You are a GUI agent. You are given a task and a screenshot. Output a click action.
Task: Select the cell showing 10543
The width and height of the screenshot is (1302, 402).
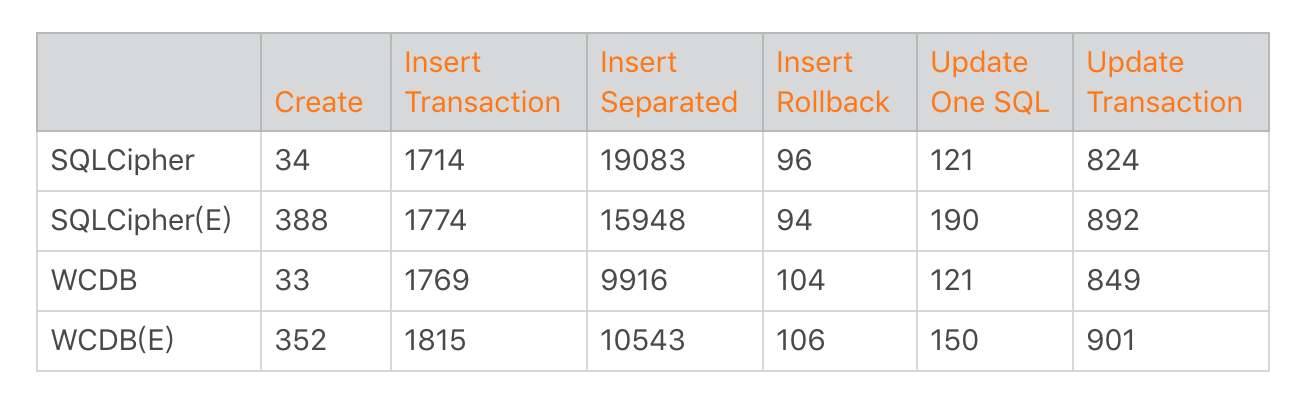675,341
